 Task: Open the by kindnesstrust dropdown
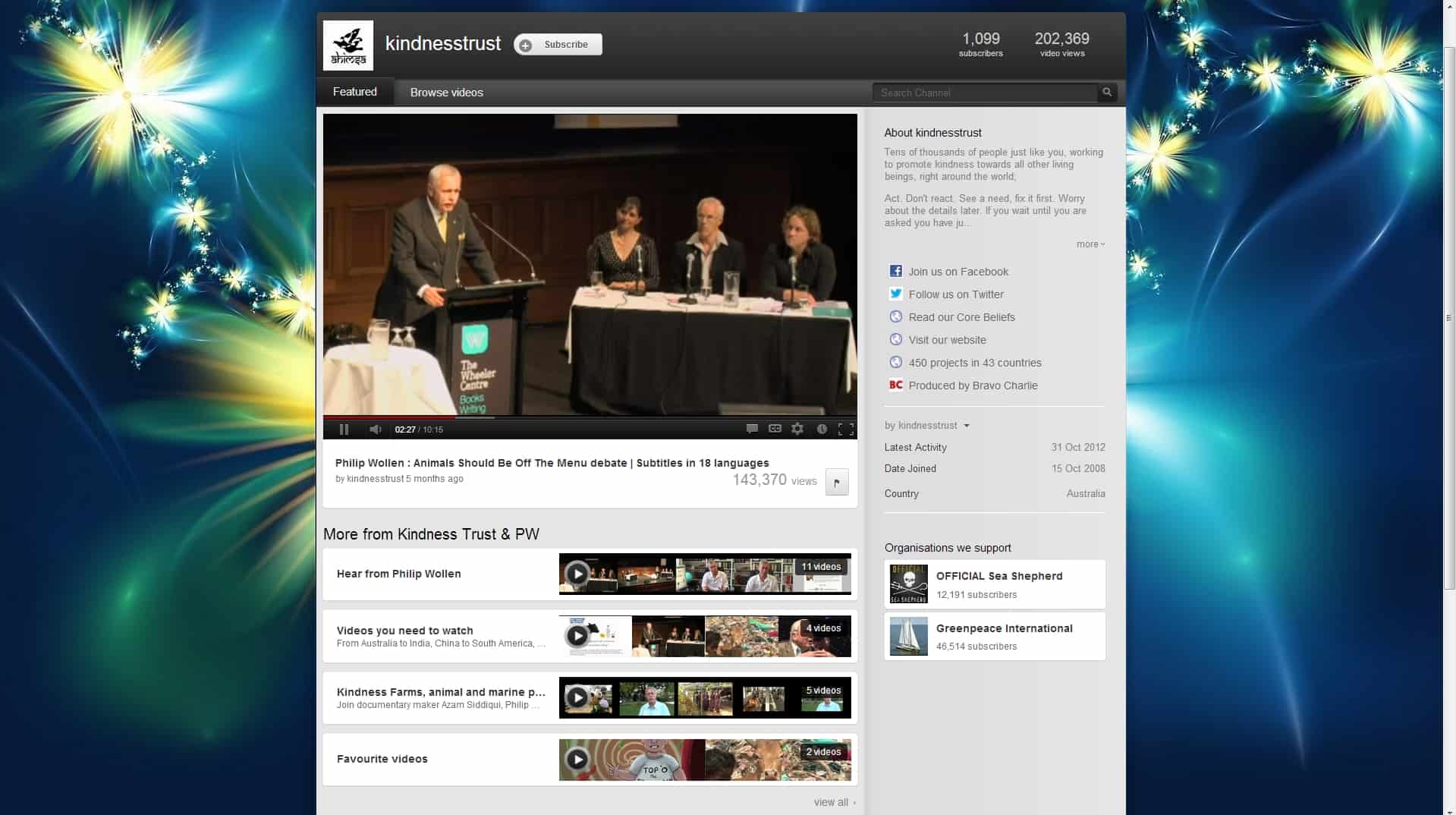click(927, 426)
